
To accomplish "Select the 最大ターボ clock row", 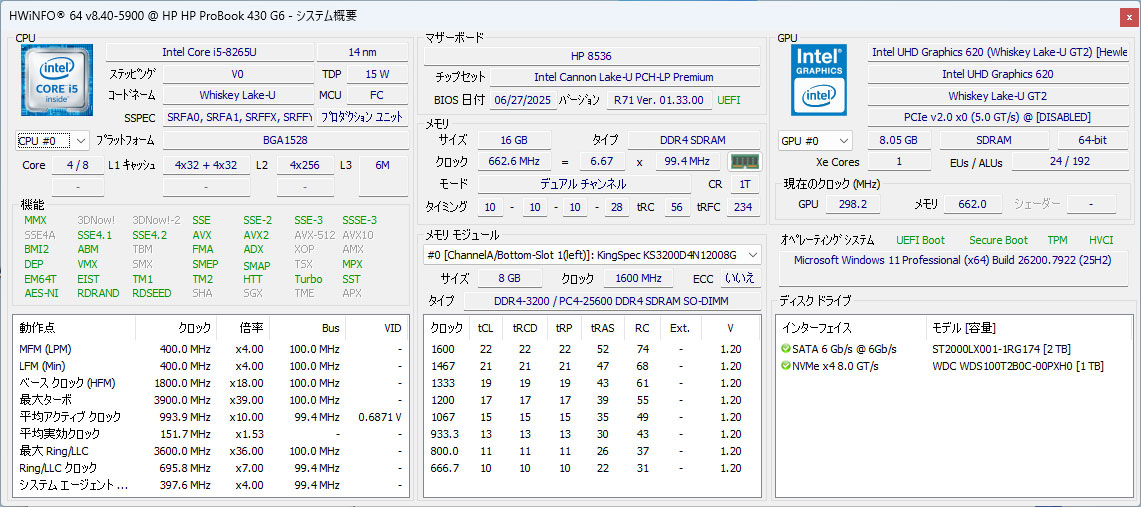I will tap(210, 399).
